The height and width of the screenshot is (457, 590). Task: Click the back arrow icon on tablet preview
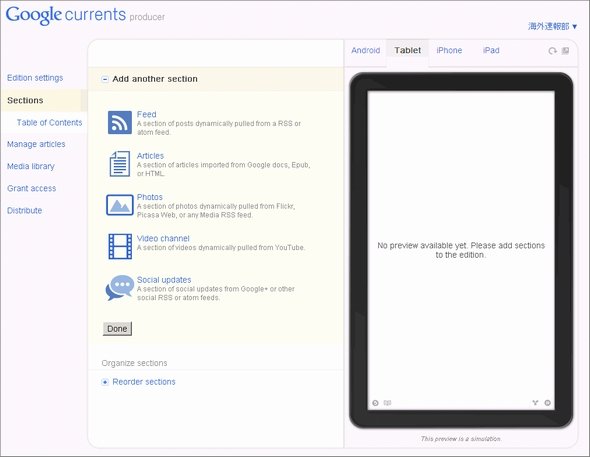coord(375,403)
